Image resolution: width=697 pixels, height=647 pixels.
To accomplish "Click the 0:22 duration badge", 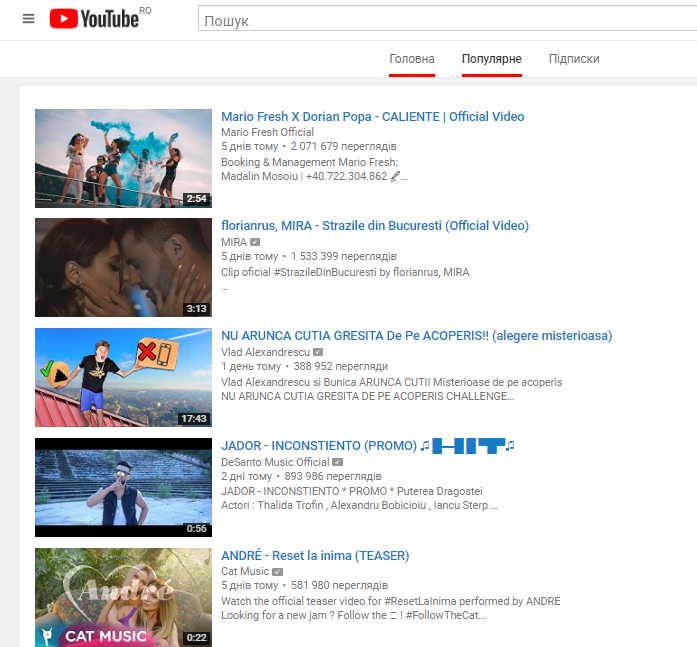I will [x=196, y=638].
